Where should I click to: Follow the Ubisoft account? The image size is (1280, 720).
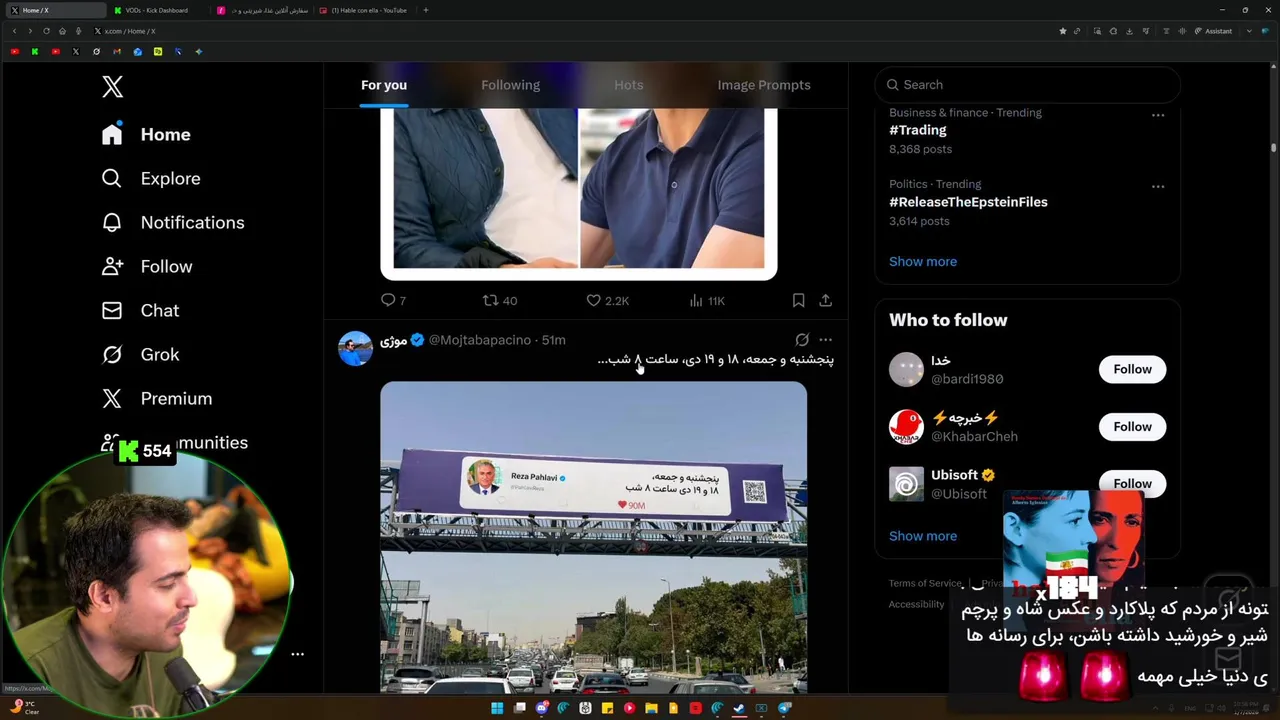point(1132,483)
